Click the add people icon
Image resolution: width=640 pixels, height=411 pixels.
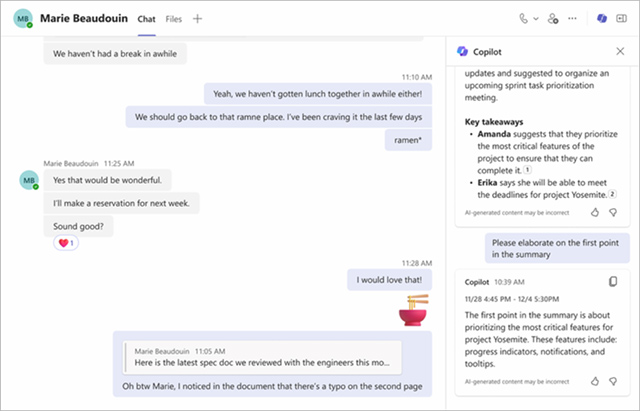[552, 18]
